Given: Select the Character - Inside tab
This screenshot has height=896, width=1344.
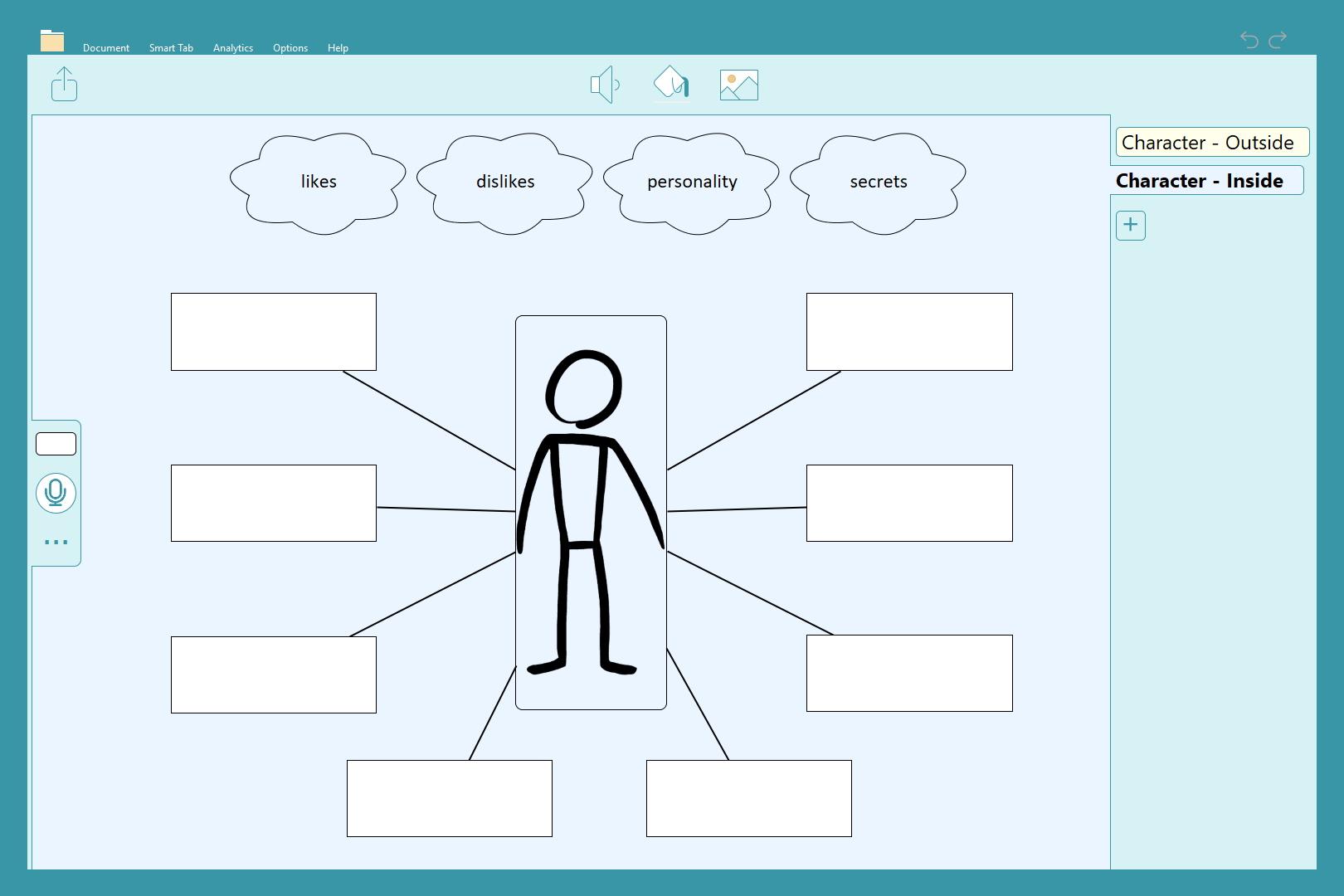Looking at the screenshot, I should point(1205,181).
